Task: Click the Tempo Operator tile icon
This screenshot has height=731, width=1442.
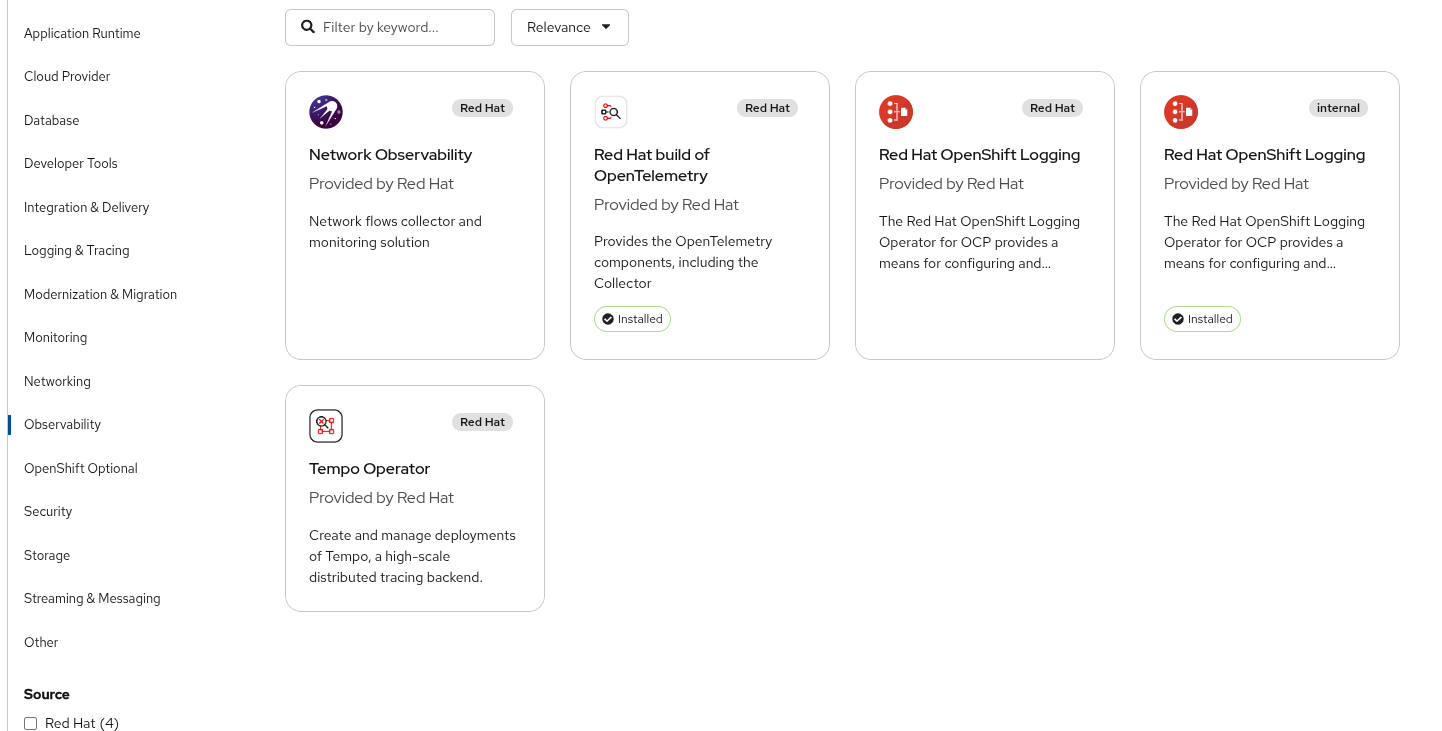Action: coord(326,426)
